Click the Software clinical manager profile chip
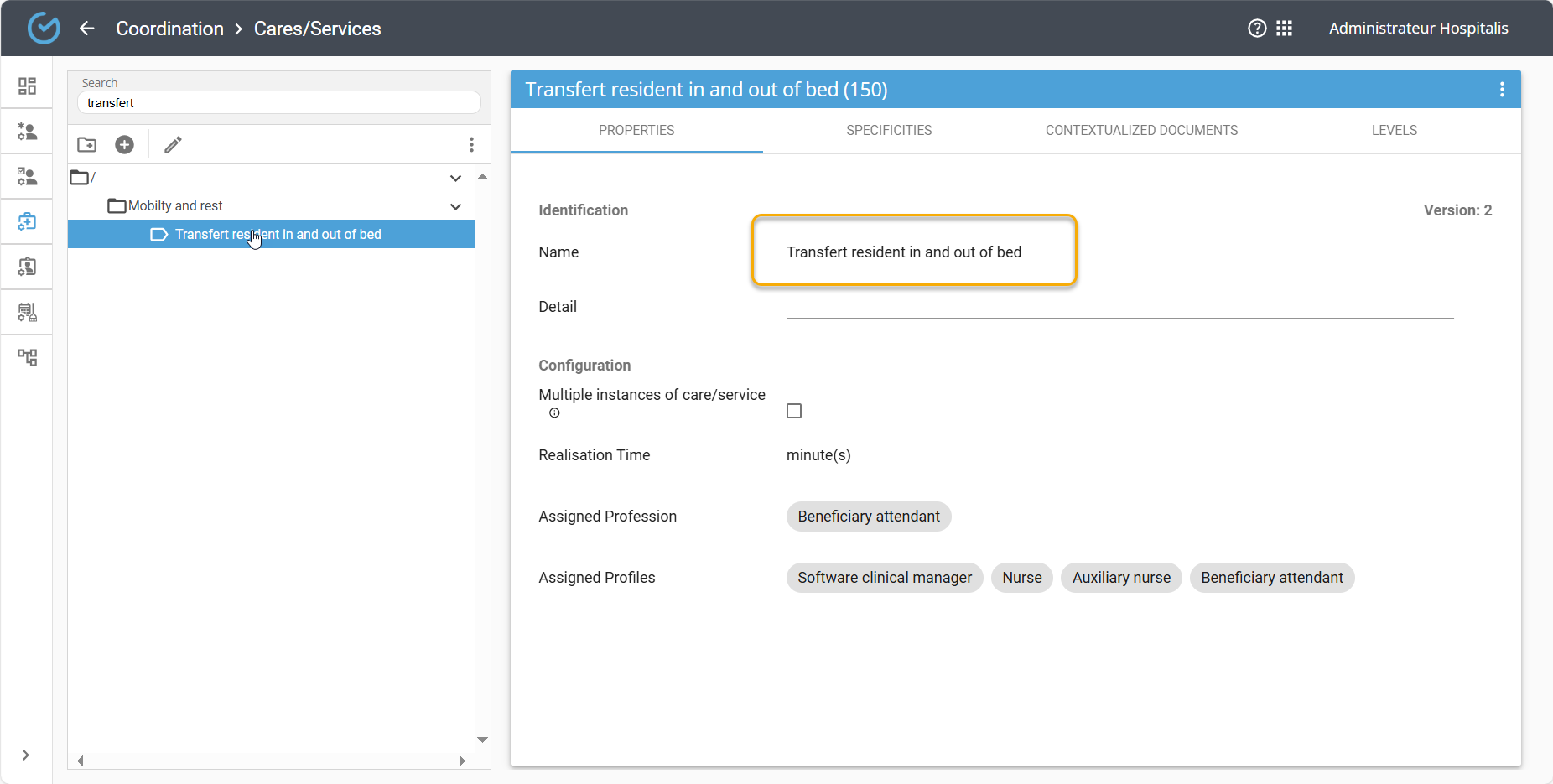Viewport: 1553px width, 784px height. 884,578
